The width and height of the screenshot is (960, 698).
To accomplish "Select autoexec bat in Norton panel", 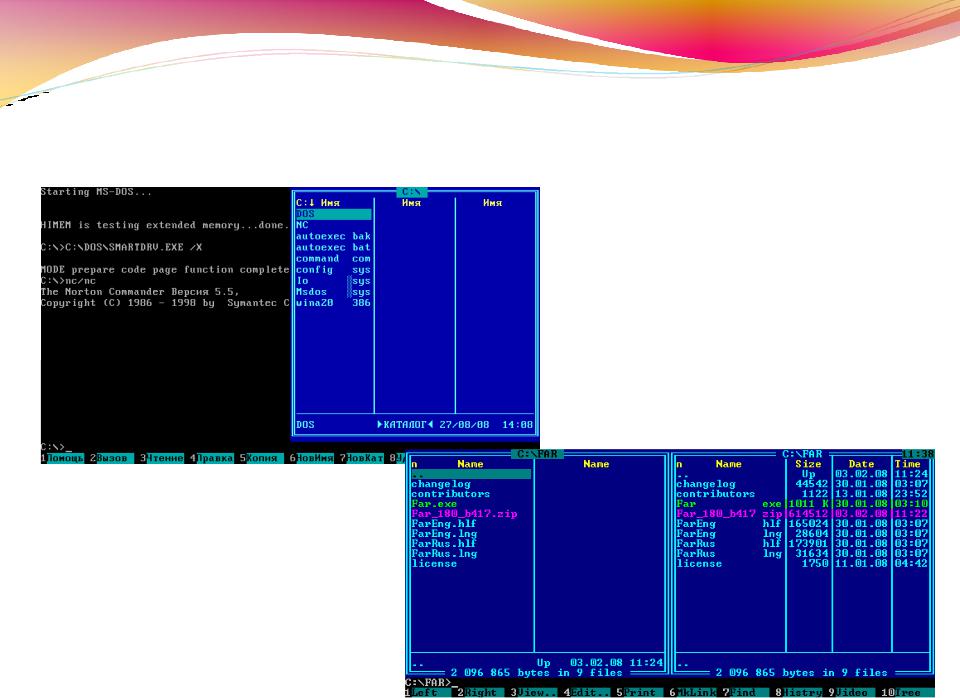I will point(334,247).
